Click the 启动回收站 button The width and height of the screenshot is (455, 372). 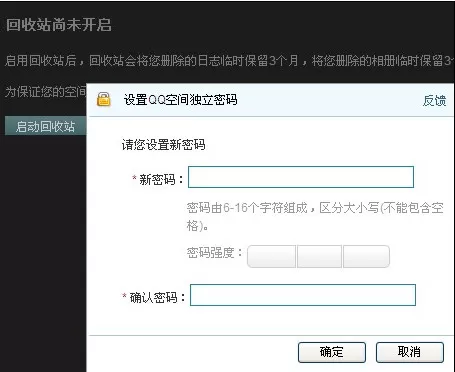coord(46,126)
